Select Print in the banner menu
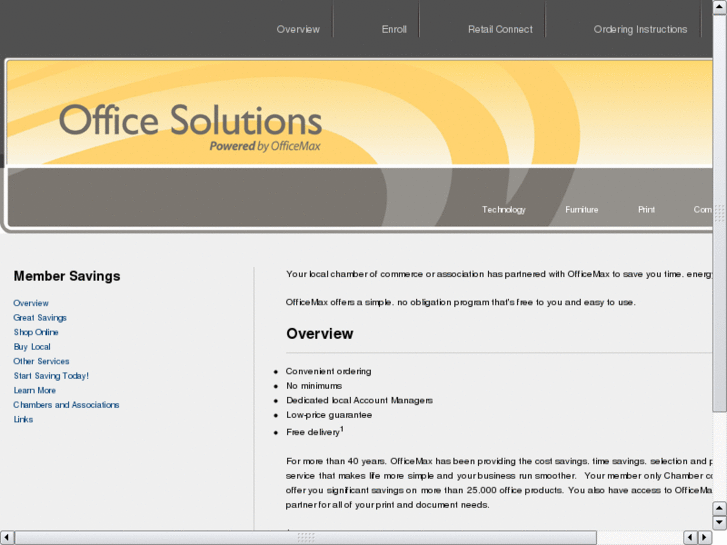This screenshot has width=727, height=545. pos(646,210)
